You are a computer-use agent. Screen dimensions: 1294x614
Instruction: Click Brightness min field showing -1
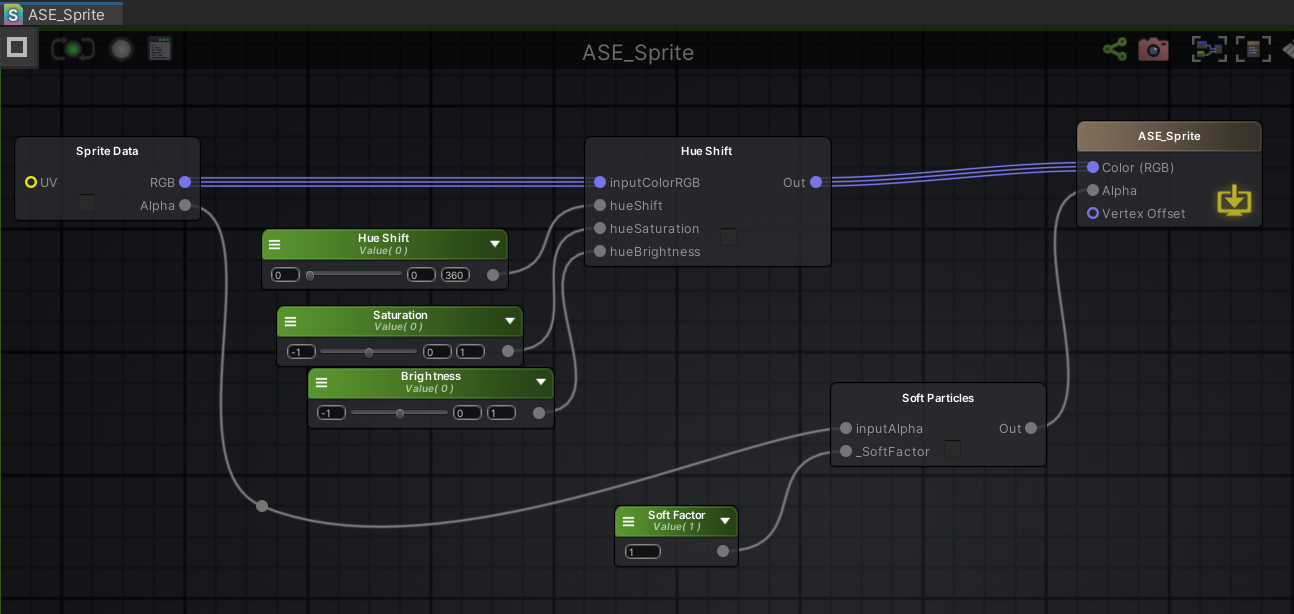pyautogui.click(x=331, y=413)
